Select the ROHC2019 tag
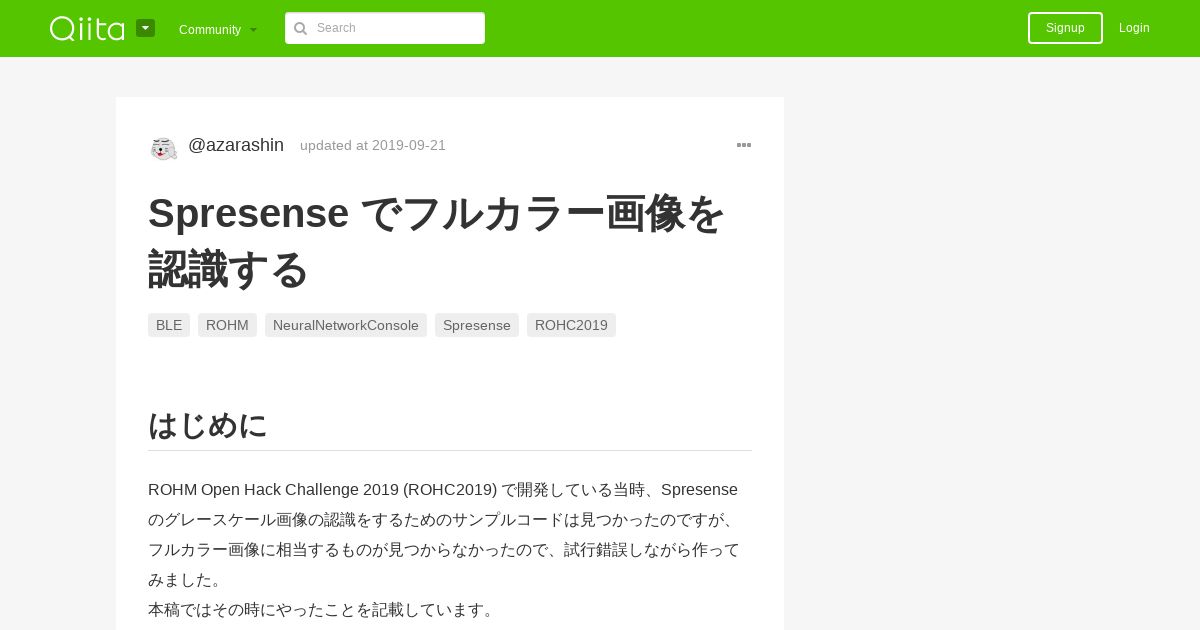The width and height of the screenshot is (1200, 630). click(571, 325)
